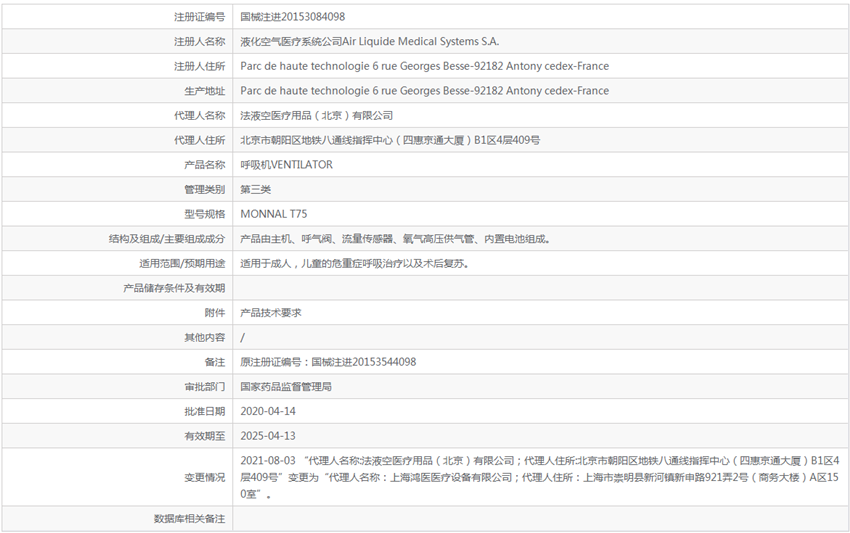Select the composition text 产品由主机、呼气阀
This screenshot has width=850, height=533.
pos(286,239)
